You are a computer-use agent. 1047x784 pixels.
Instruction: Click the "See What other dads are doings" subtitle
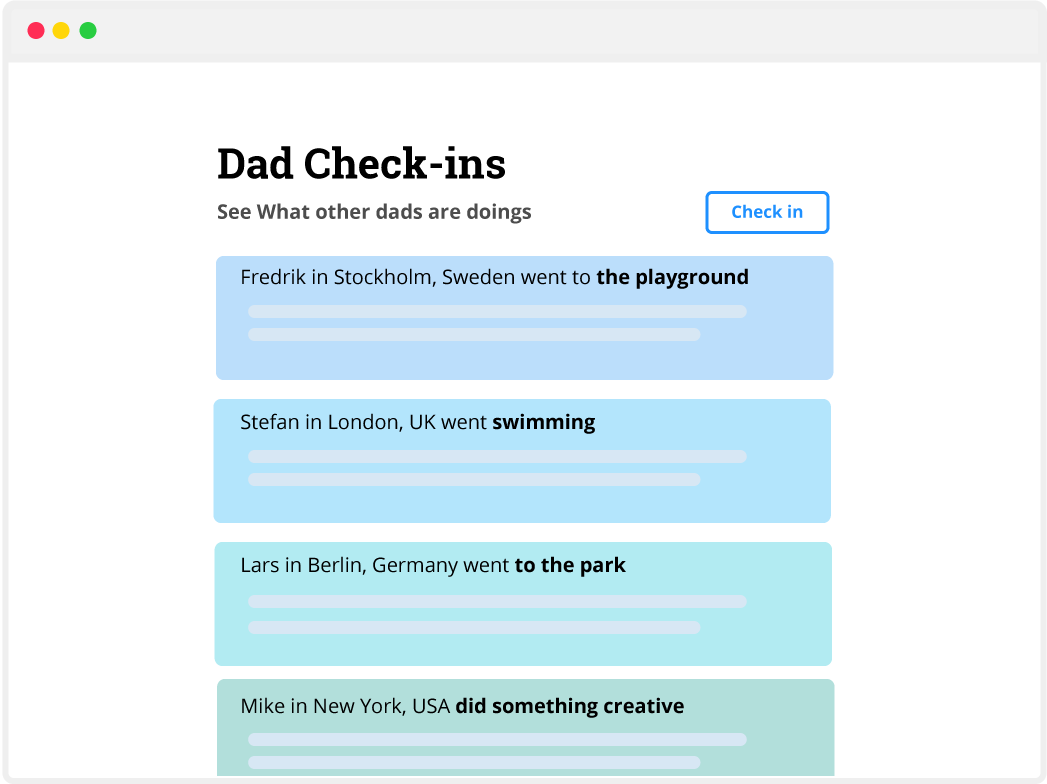374,212
